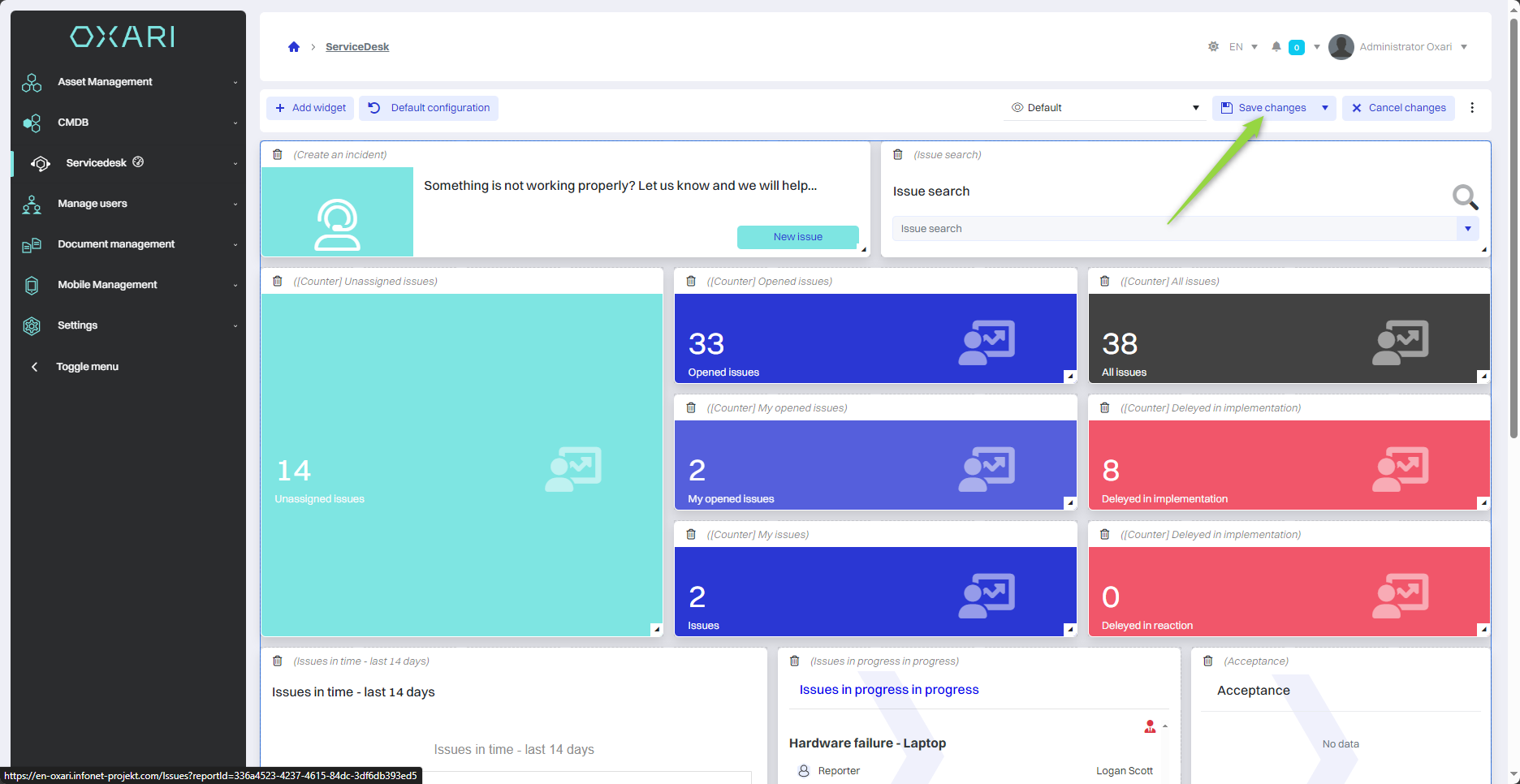
Task: Open the notifications bell icon
Action: click(1276, 47)
